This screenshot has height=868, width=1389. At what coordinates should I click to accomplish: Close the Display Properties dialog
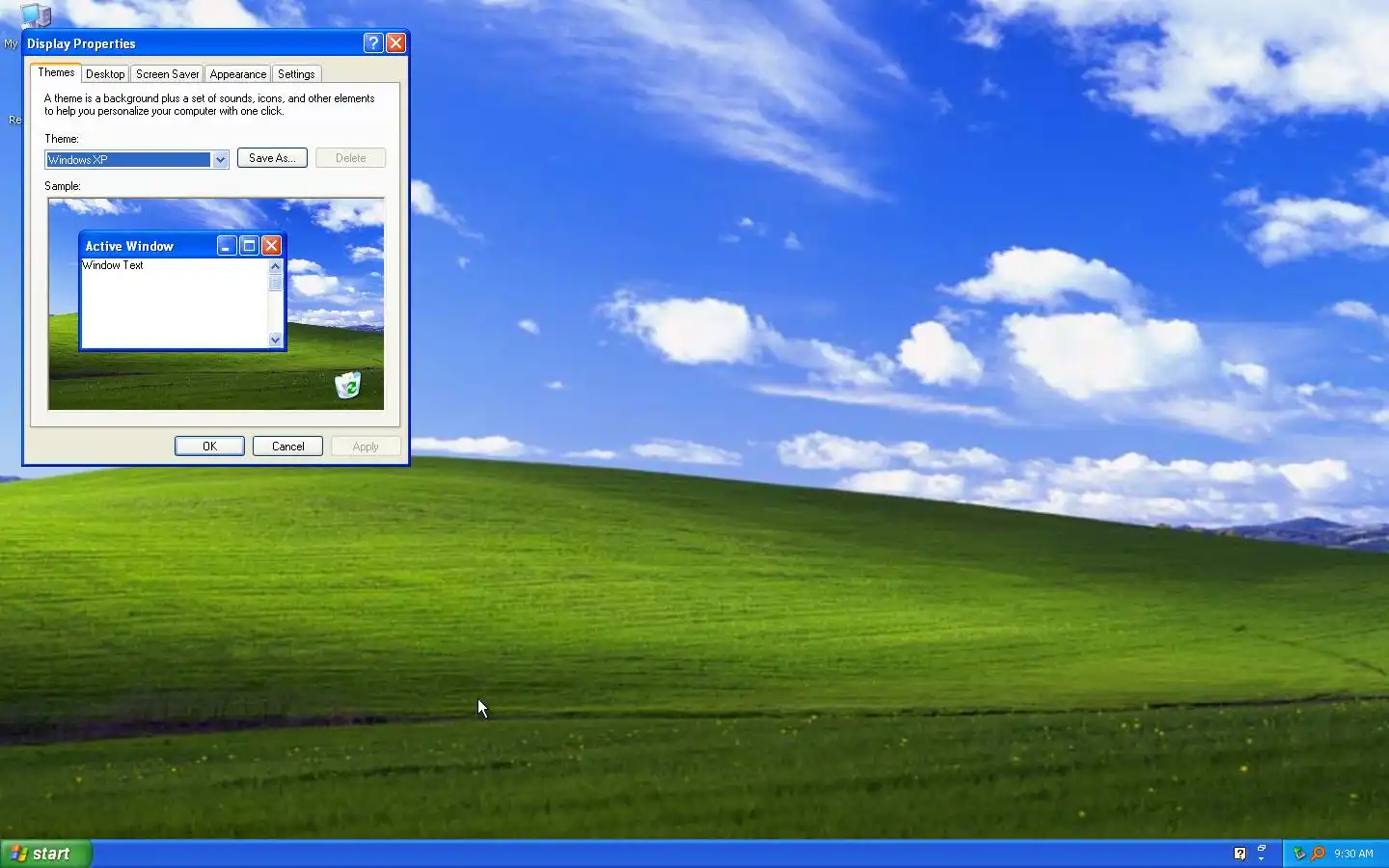pyautogui.click(x=395, y=43)
